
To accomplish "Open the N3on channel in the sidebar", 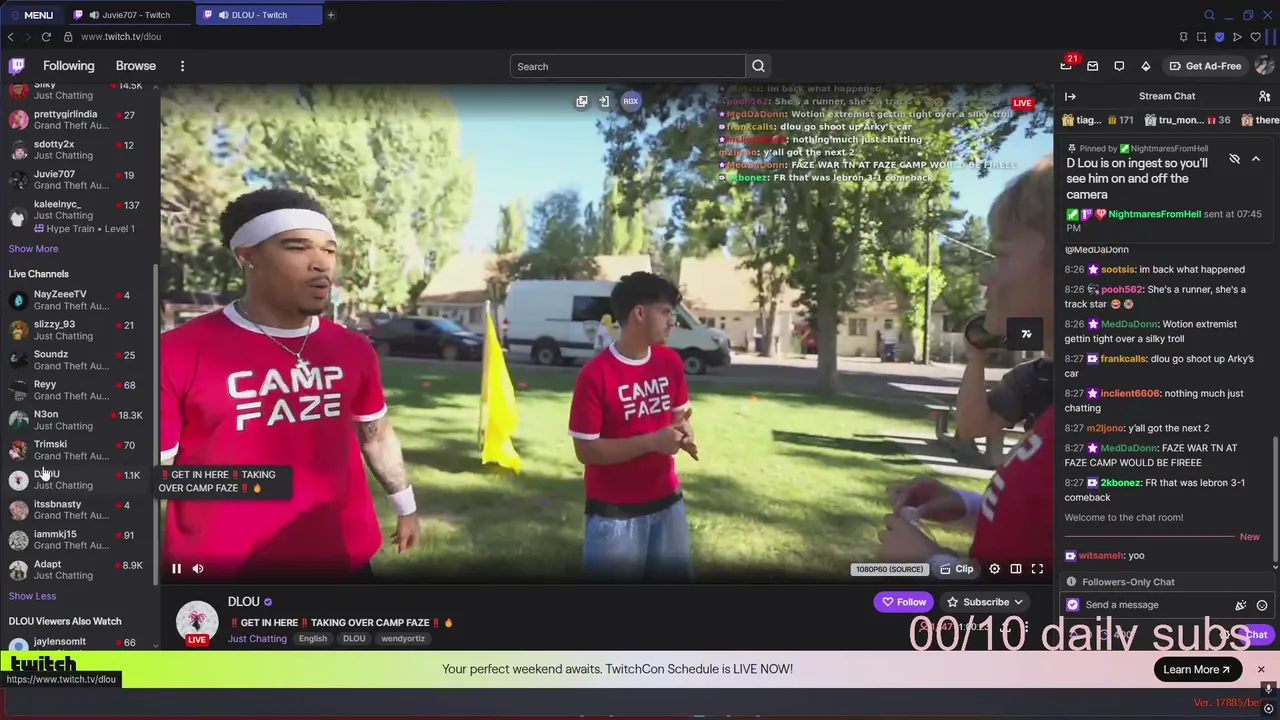I will 76,420.
